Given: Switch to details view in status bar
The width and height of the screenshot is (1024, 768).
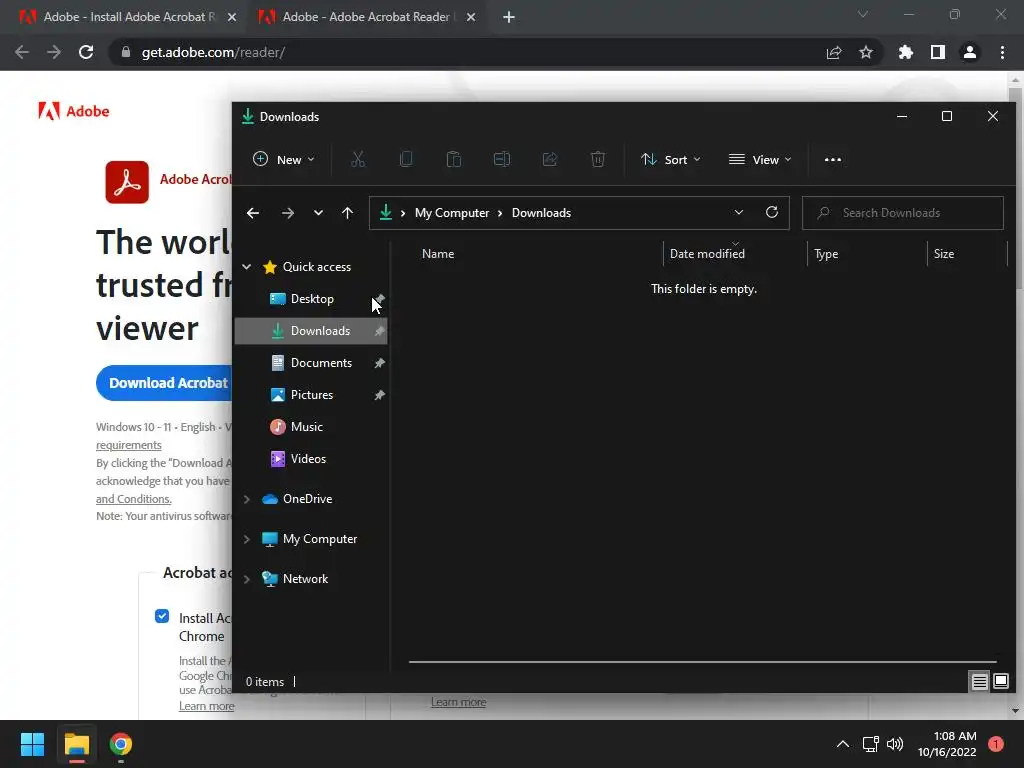Looking at the screenshot, I should point(979,682).
